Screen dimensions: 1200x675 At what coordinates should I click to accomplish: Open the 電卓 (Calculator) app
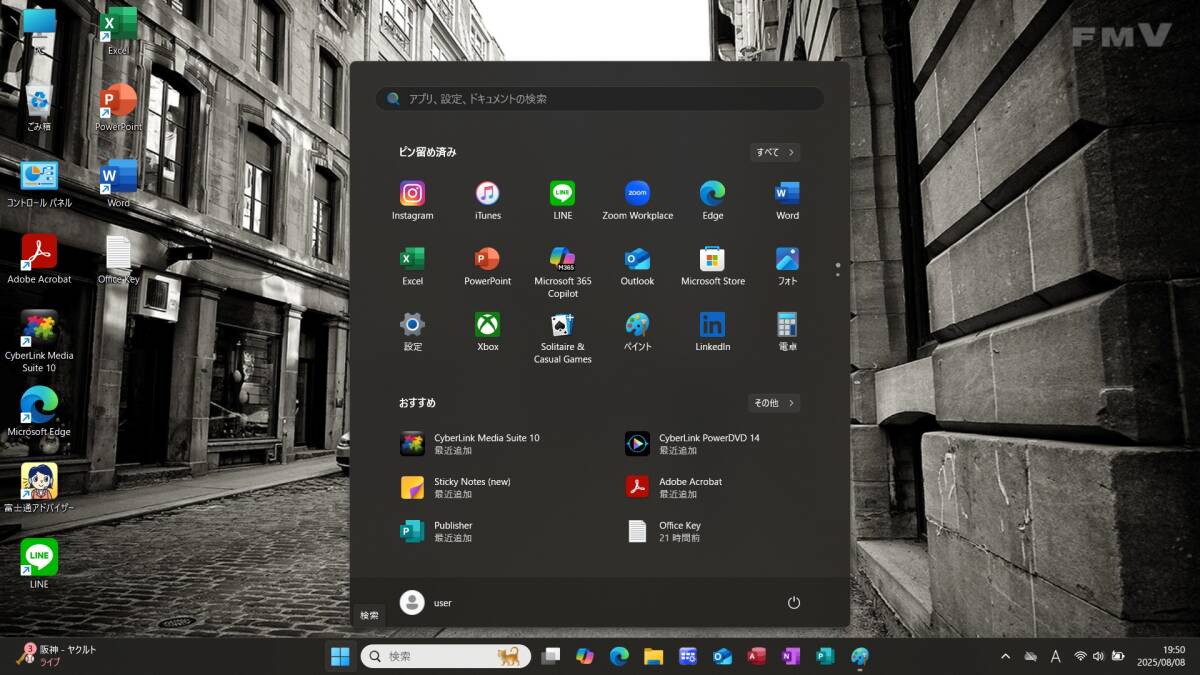(787, 332)
